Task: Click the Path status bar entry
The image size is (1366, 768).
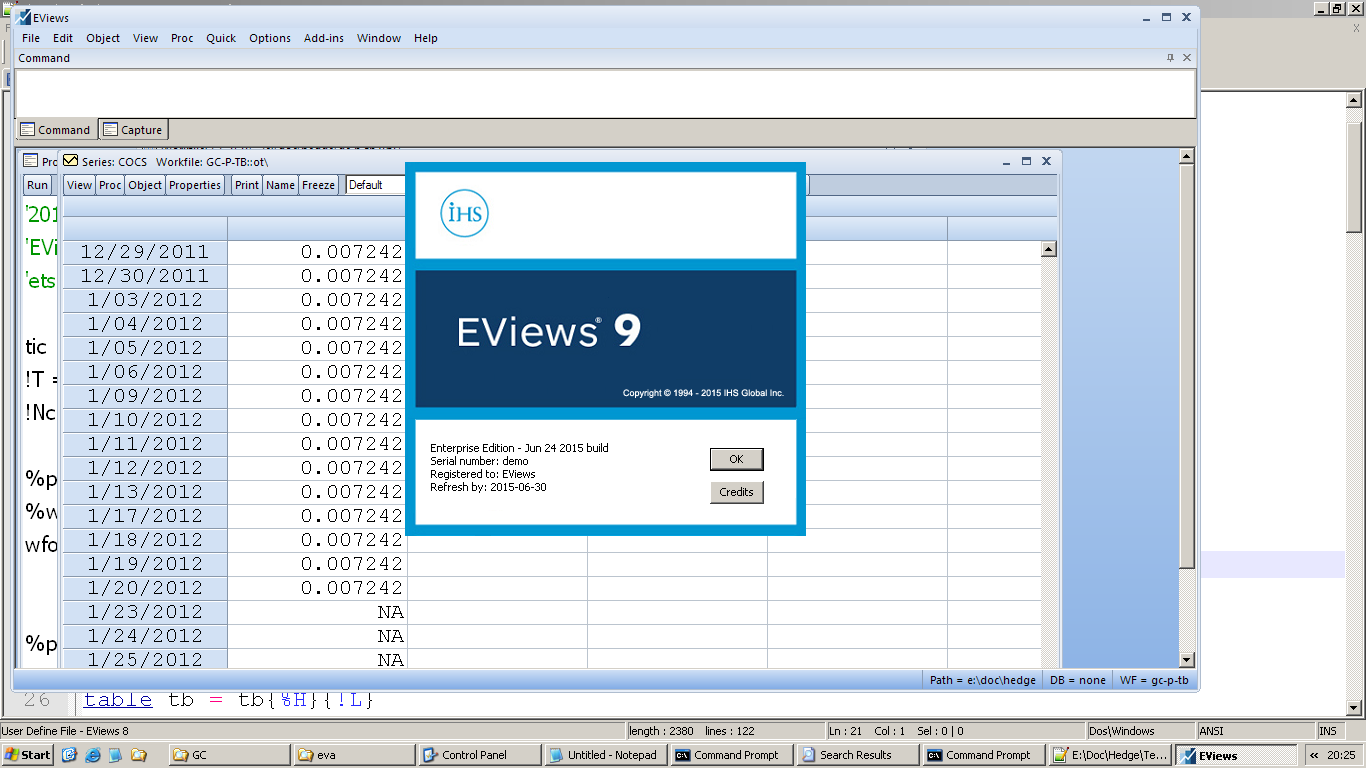Action: point(982,680)
